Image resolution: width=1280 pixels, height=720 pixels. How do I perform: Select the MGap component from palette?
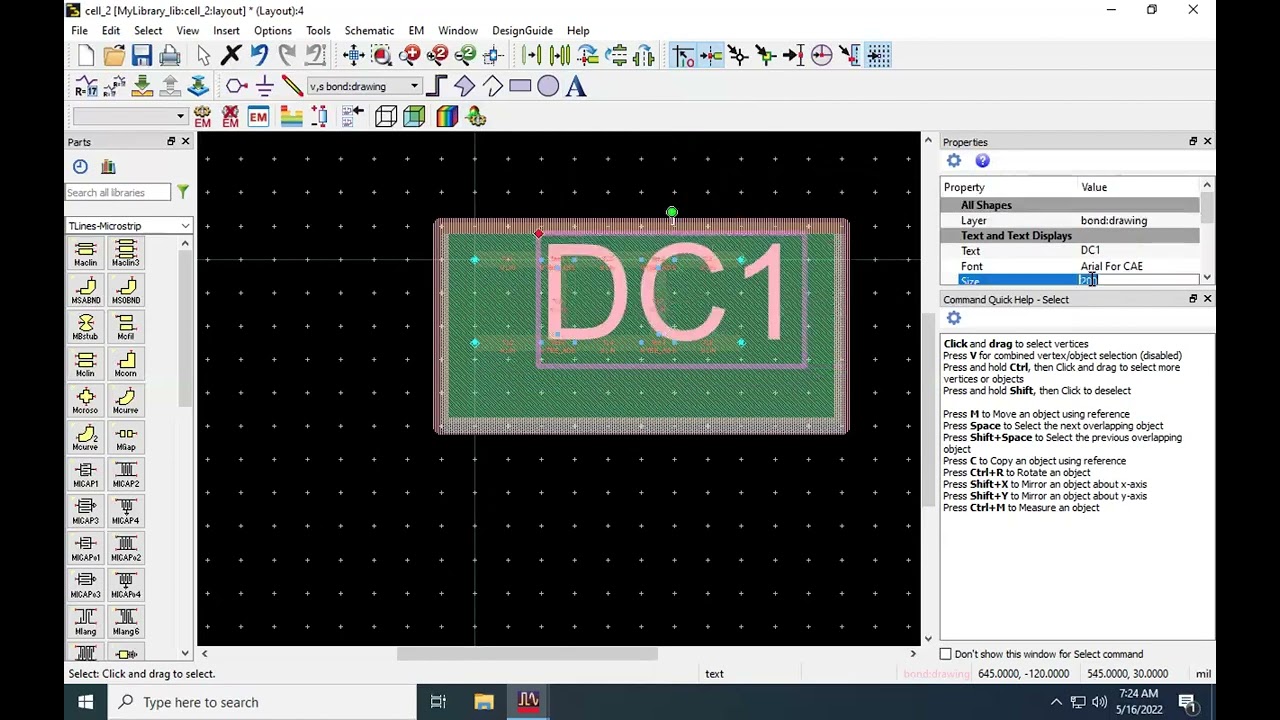click(125, 438)
